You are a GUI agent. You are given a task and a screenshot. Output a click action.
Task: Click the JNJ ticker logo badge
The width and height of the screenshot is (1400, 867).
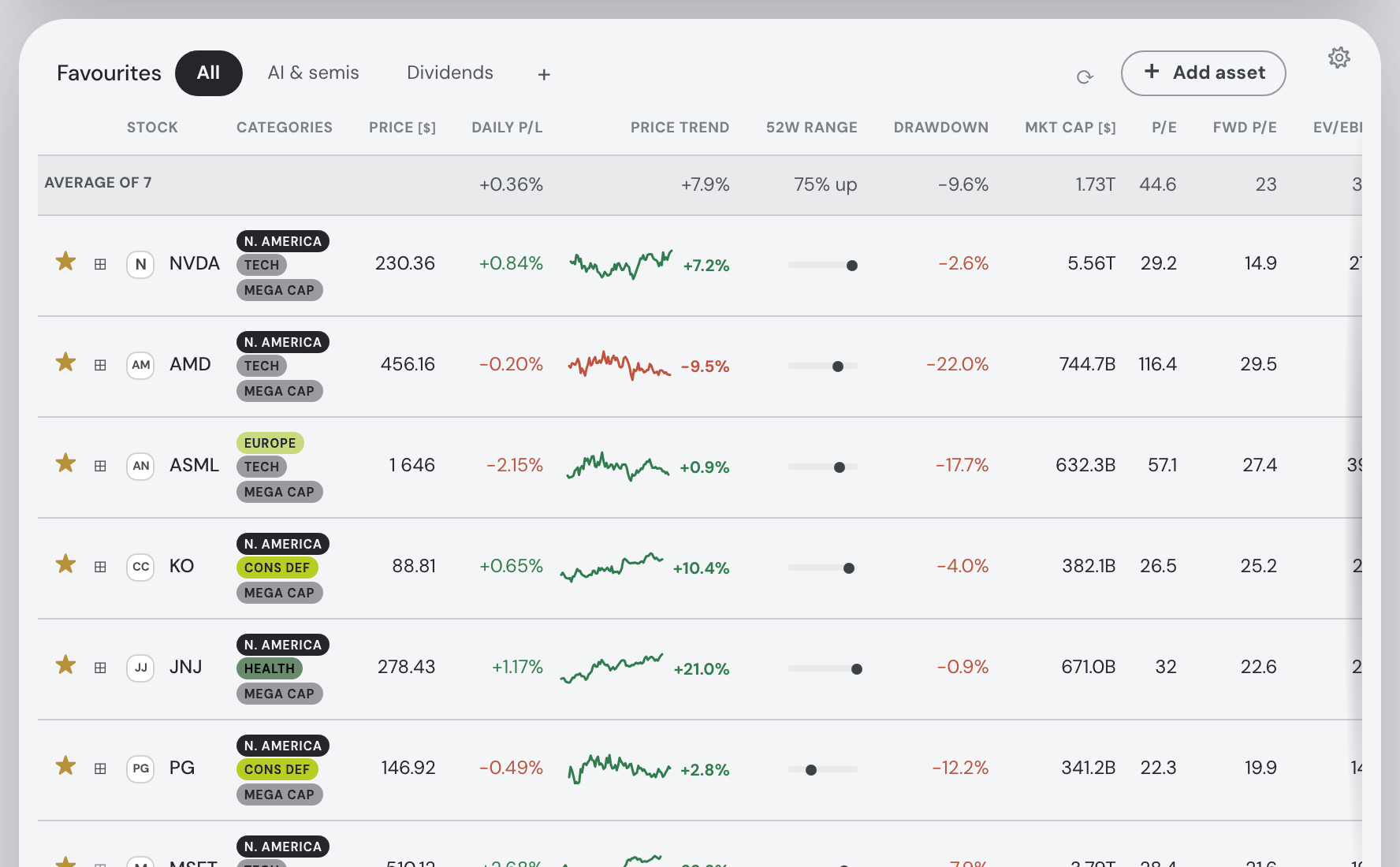(x=140, y=668)
